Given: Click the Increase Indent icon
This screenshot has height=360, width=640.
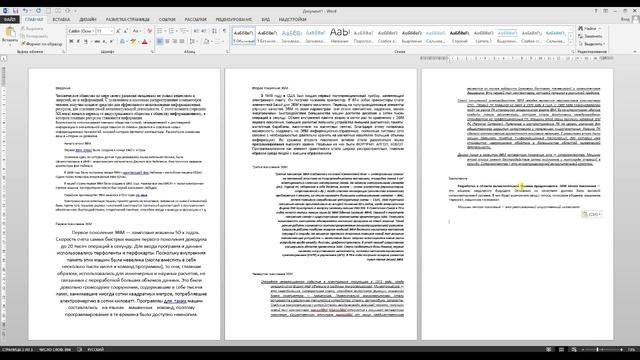Looking at the screenshot, I should point(204,31).
